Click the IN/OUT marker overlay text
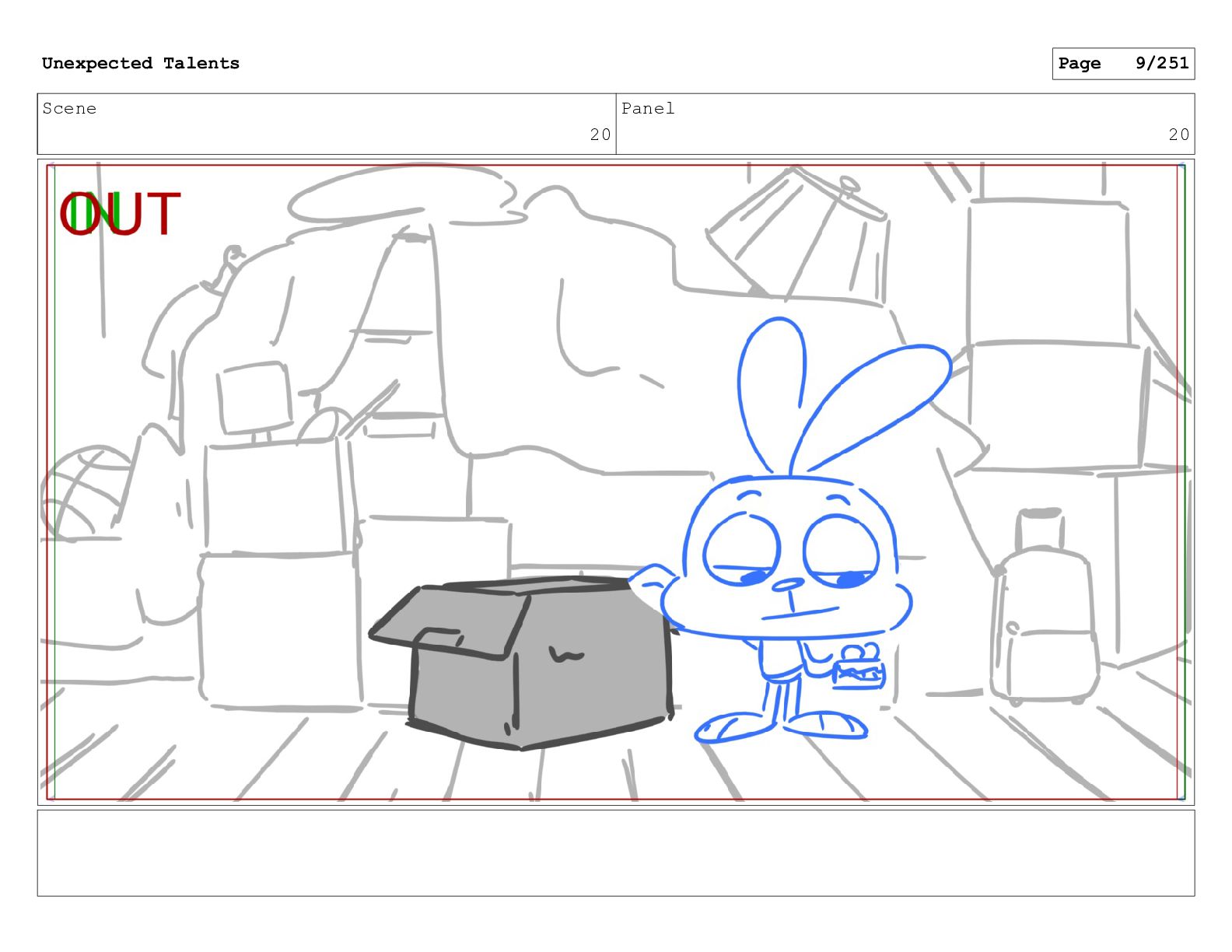Screen dimensions: 1232x952 coord(121,214)
